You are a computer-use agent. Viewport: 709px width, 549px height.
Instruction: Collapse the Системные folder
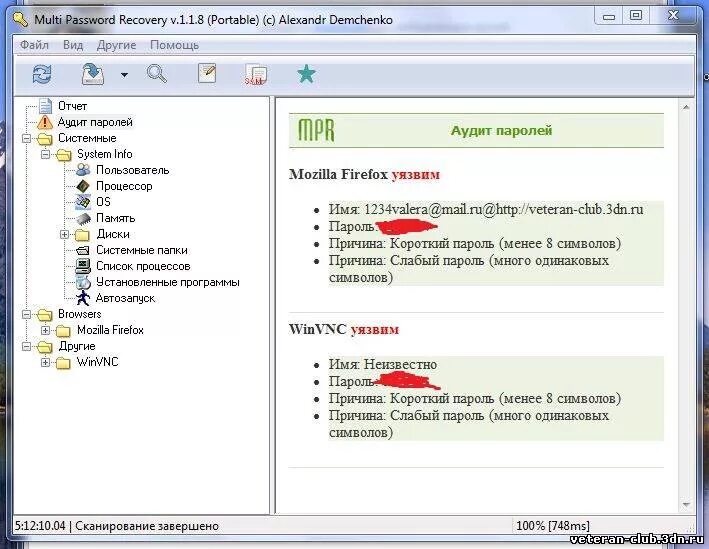[26, 138]
